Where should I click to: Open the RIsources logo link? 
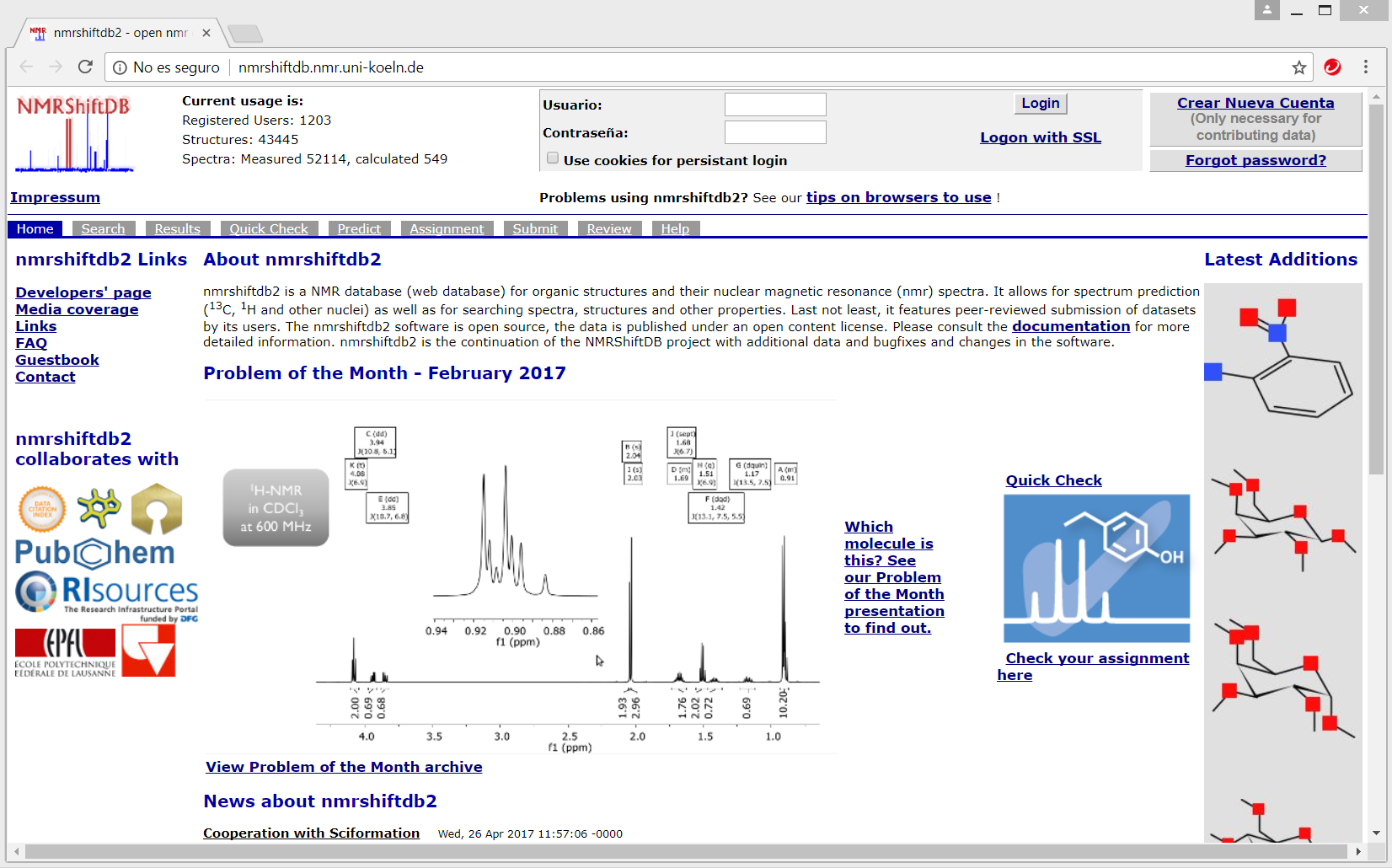(x=106, y=596)
